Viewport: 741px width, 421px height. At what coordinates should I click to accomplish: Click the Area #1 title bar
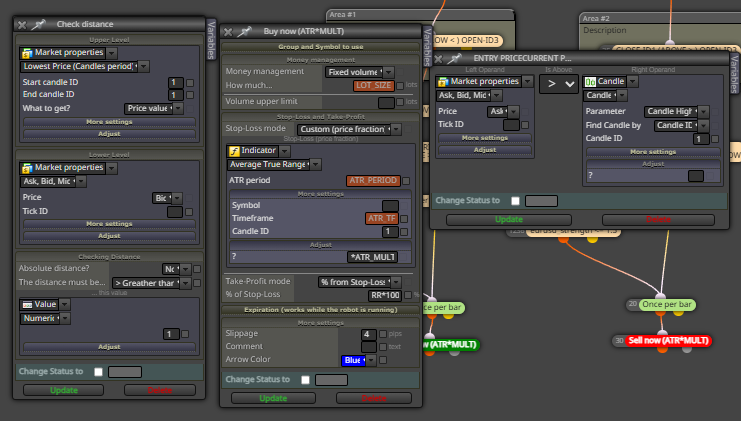pos(420,15)
